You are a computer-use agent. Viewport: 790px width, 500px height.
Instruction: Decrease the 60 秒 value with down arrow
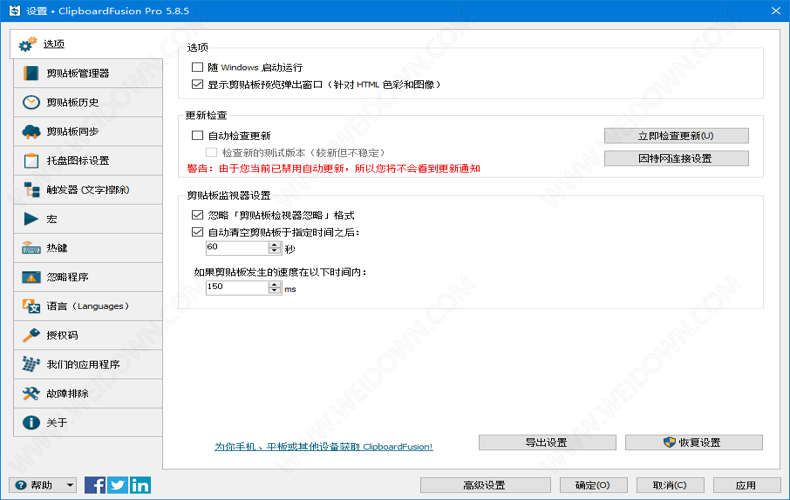pos(275,251)
